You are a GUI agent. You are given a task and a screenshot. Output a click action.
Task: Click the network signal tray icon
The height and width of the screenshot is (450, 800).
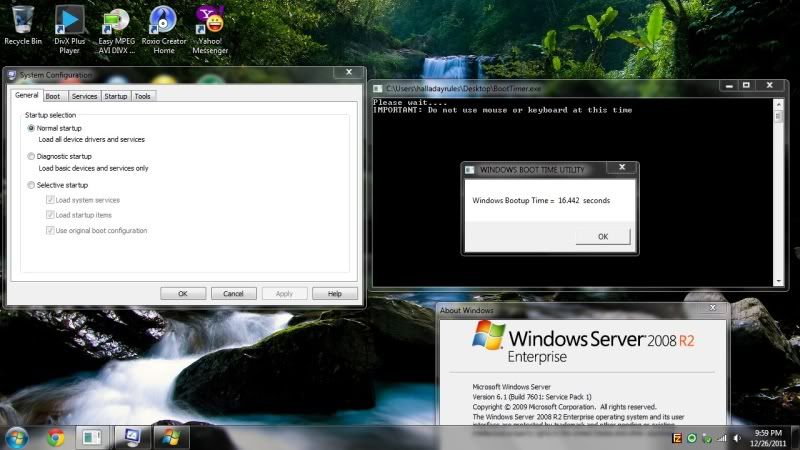click(x=721, y=438)
